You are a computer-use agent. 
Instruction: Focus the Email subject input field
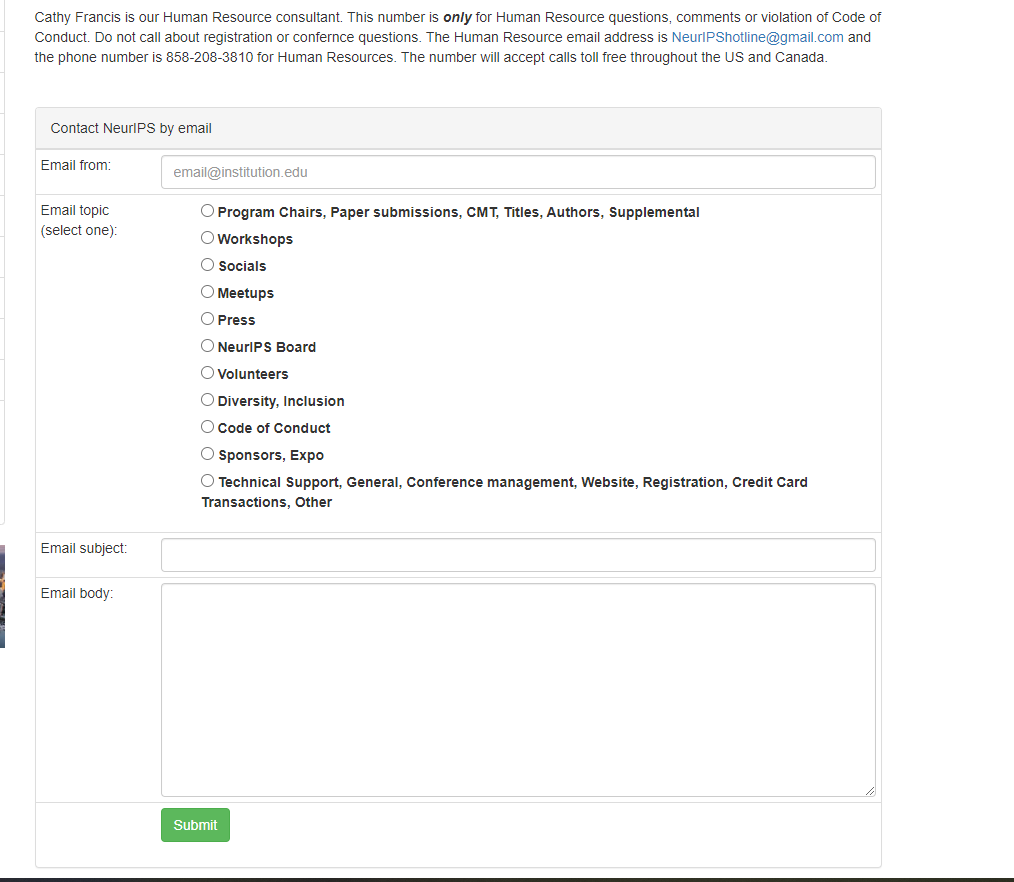pos(518,555)
